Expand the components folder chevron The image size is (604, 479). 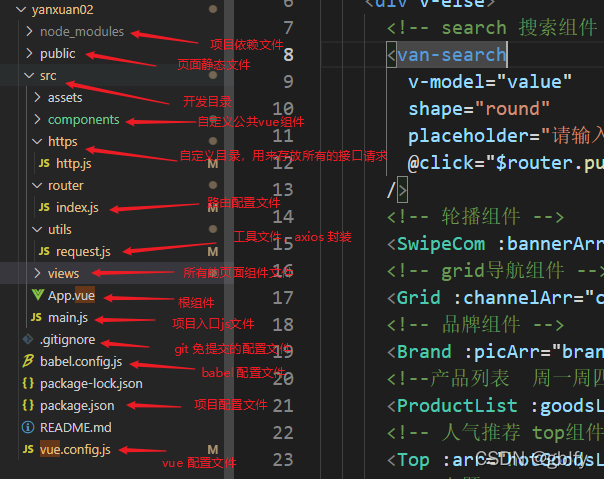point(37,119)
